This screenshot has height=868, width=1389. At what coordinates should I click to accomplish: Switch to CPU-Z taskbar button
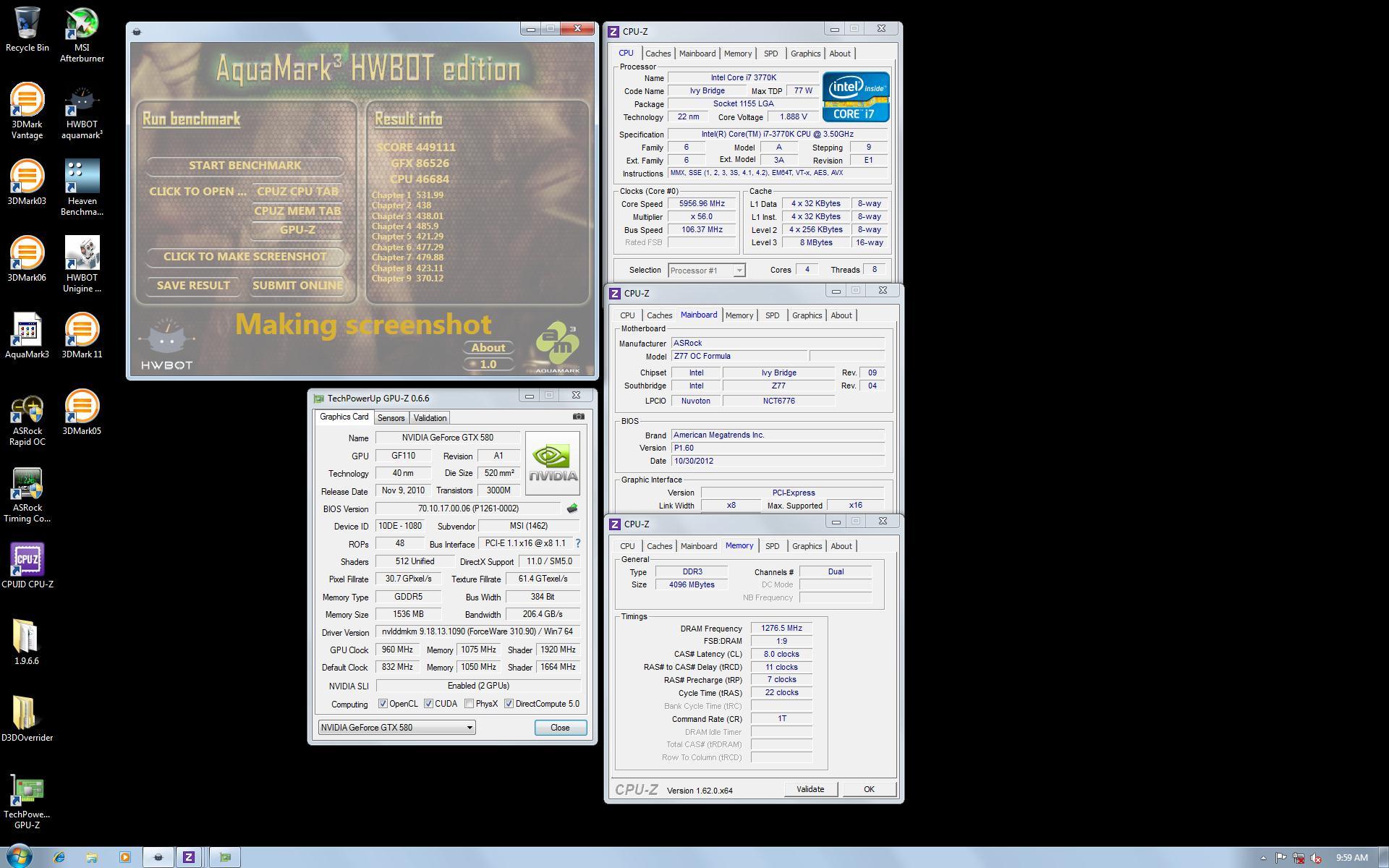(189, 857)
